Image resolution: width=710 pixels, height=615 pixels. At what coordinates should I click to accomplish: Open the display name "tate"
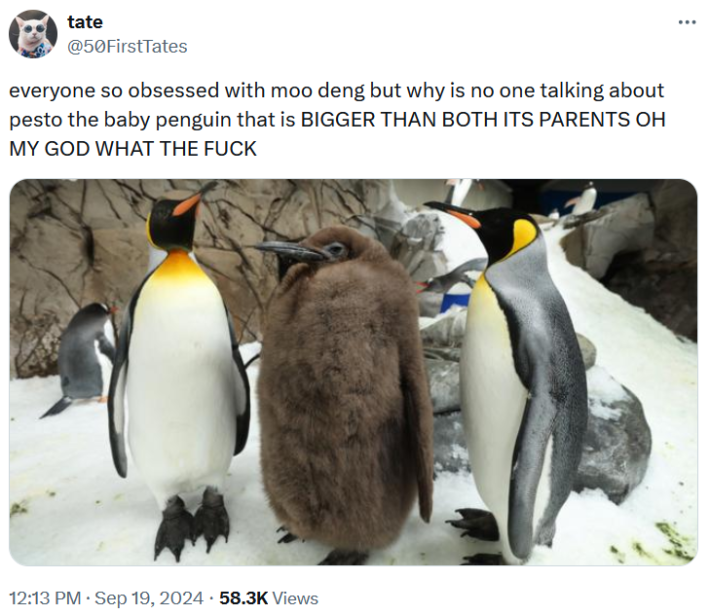(85, 22)
